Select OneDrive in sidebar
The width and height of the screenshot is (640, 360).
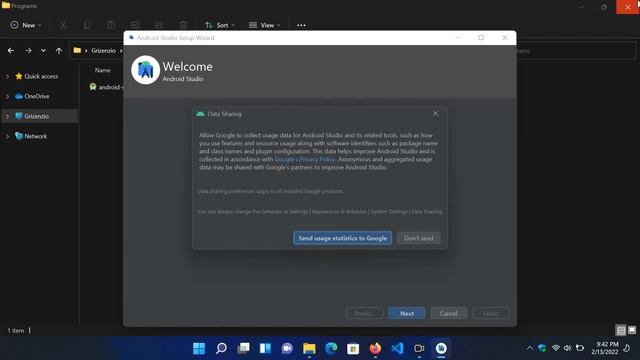pos(37,96)
